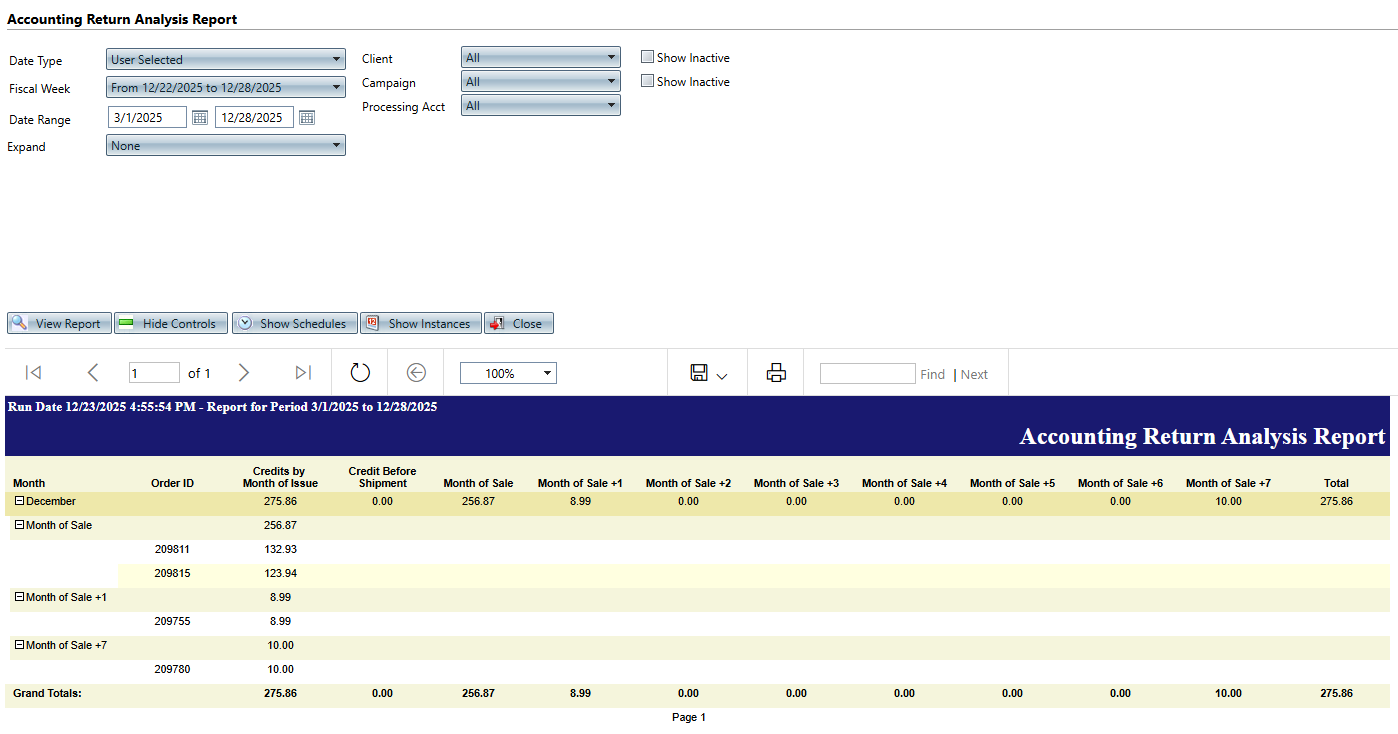Collapse the December row group
This screenshot has width=1398, height=734.
[19, 501]
